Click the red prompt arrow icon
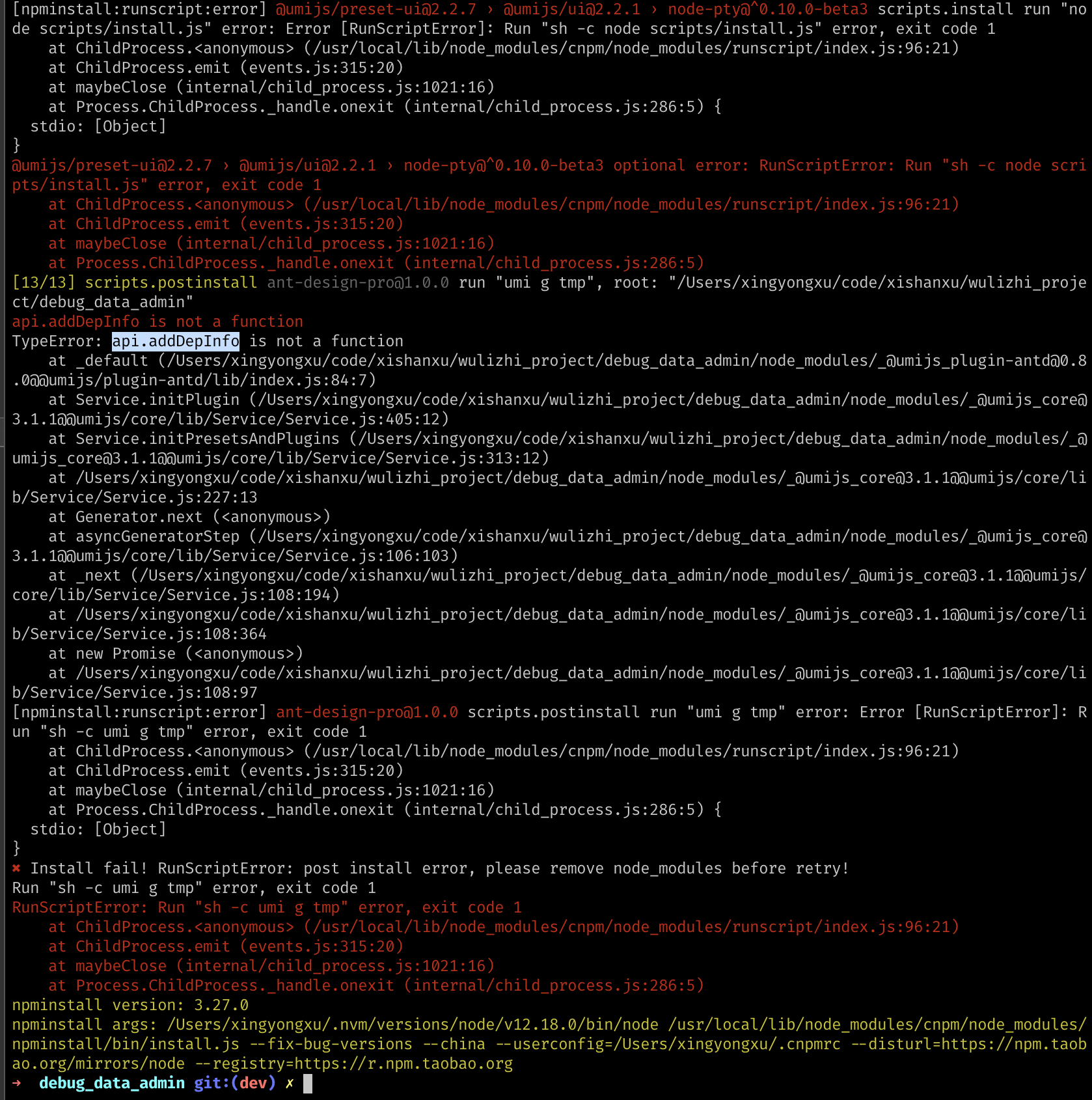The image size is (1092, 1100). point(16,1083)
